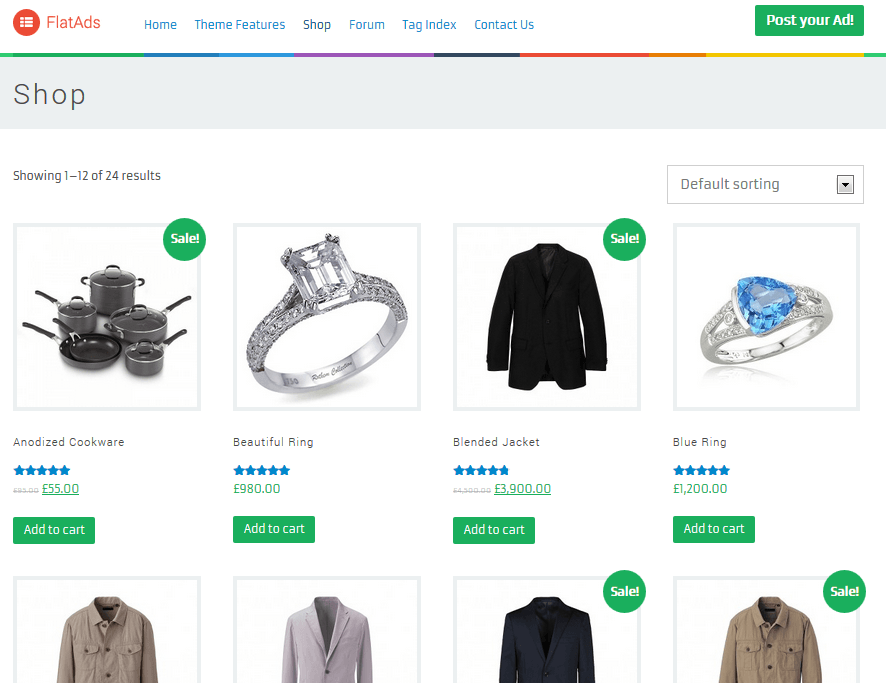Click the Shop page heading
The height and width of the screenshot is (683, 886).
coord(50,94)
